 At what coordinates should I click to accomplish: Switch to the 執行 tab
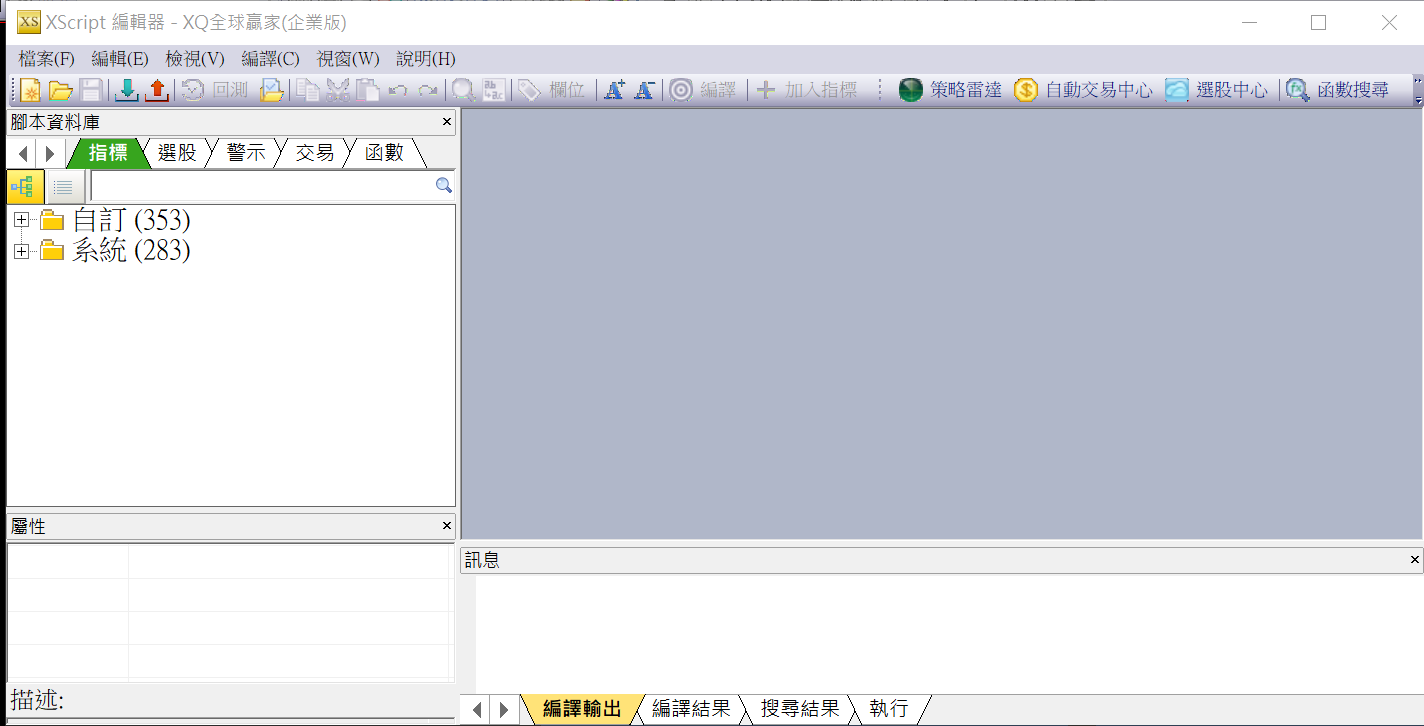click(x=889, y=709)
